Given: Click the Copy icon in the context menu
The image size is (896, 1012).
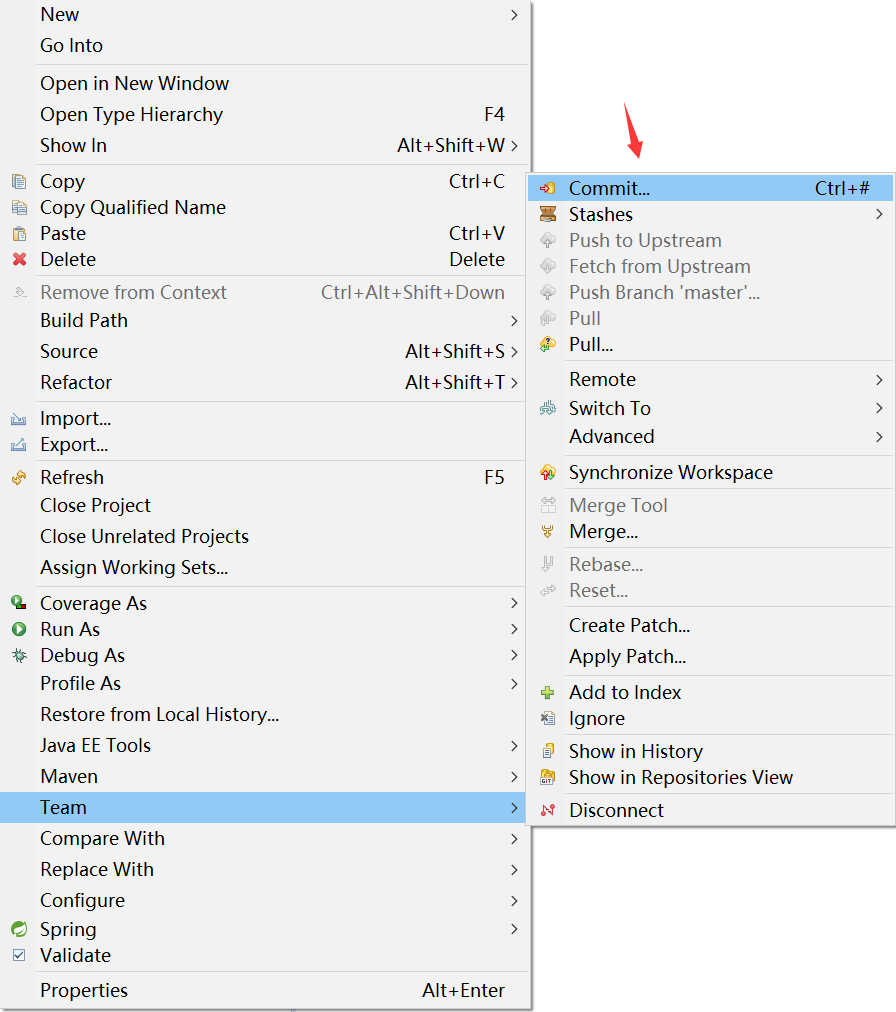Looking at the screenshot, I should (19, 182).
